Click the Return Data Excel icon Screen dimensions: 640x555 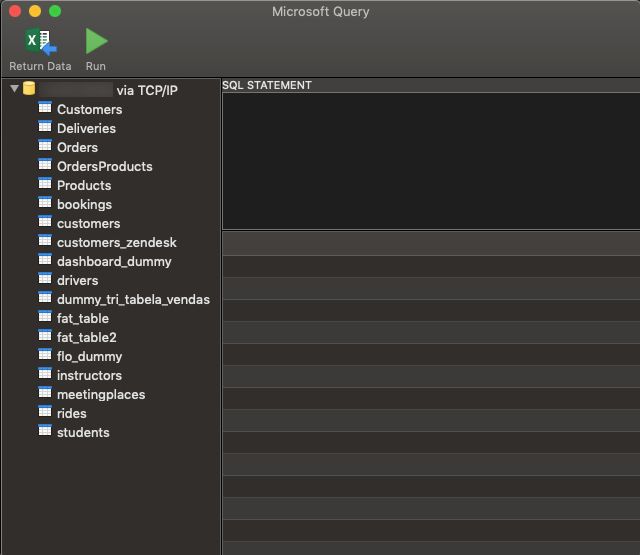tap(40, 41)
